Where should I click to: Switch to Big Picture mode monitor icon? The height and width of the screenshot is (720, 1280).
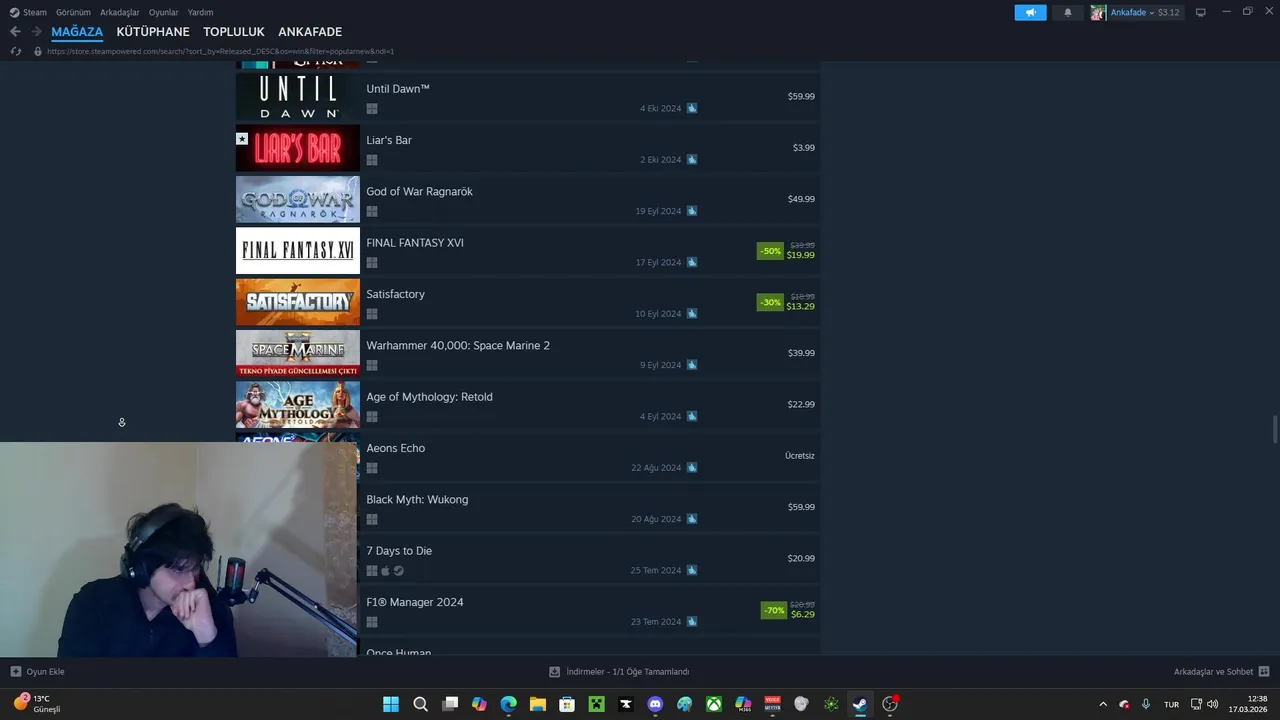coord(1201,12)
